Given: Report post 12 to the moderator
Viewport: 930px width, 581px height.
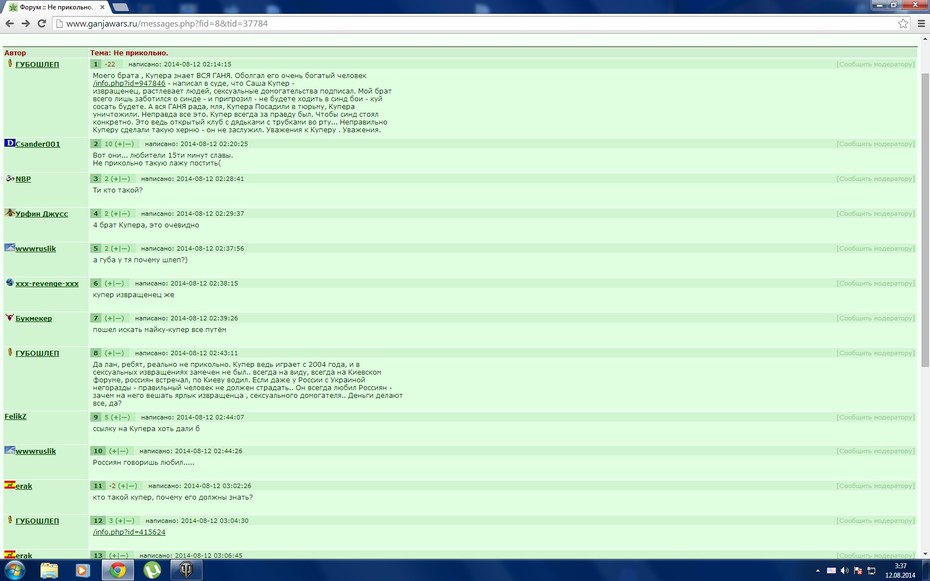Looking at the screenshot, I should [875, 521].
